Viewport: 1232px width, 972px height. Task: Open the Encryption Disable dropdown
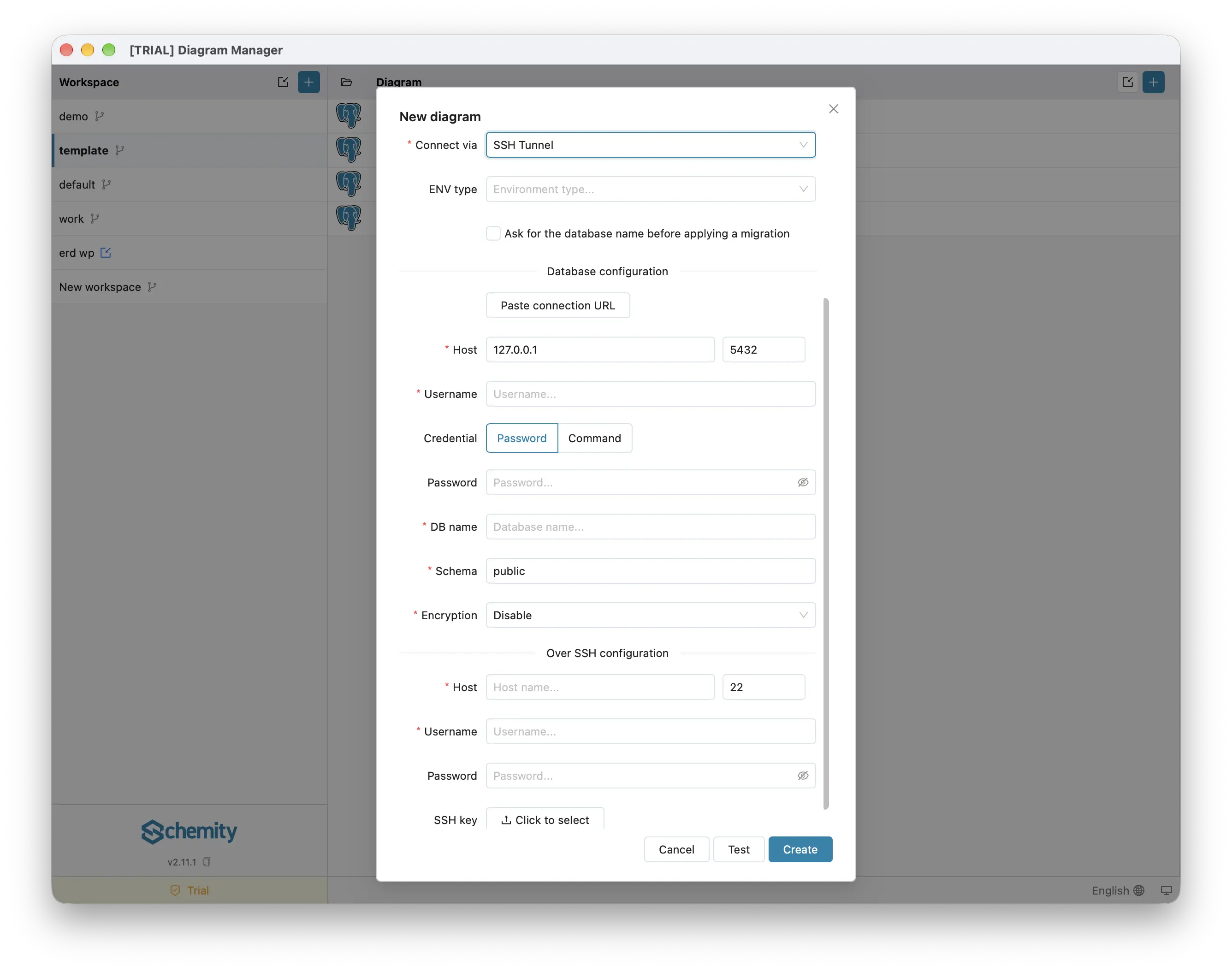pos(651,615)
